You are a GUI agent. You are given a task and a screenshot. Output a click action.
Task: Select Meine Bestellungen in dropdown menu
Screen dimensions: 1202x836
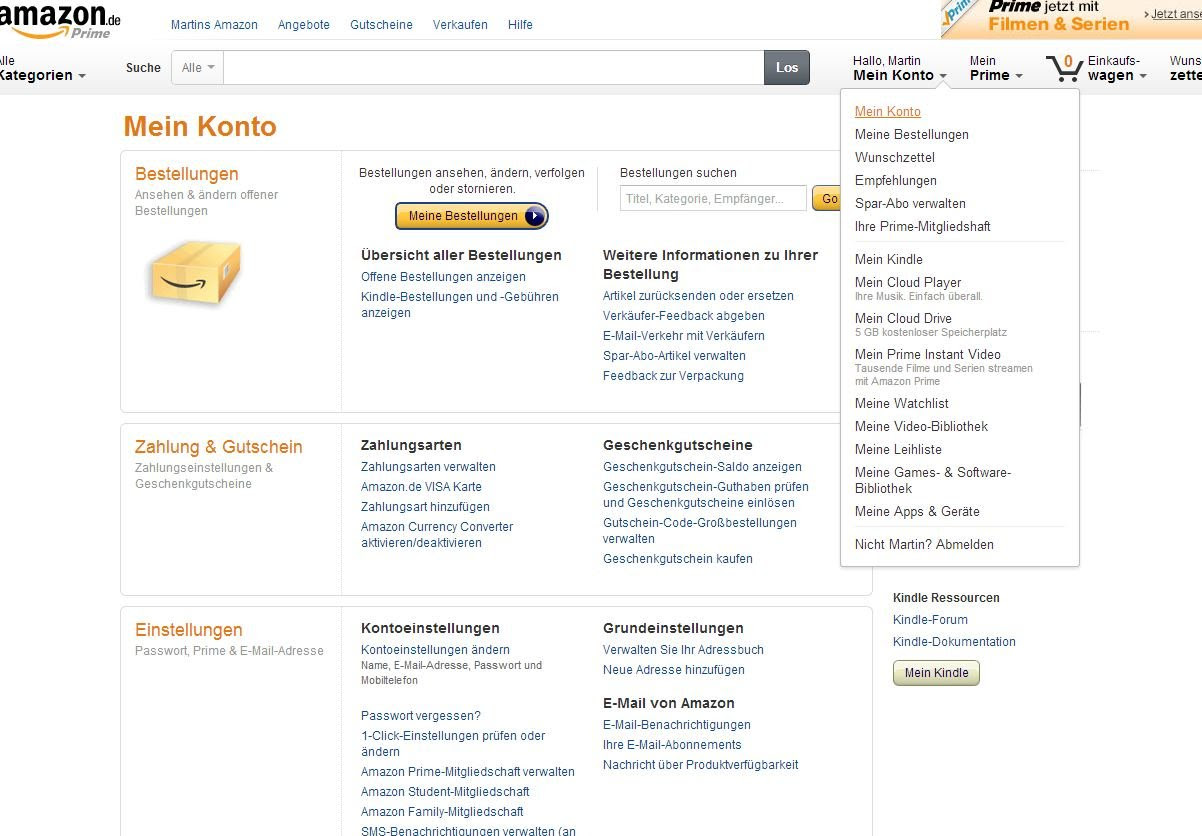(x=912, y=135)
